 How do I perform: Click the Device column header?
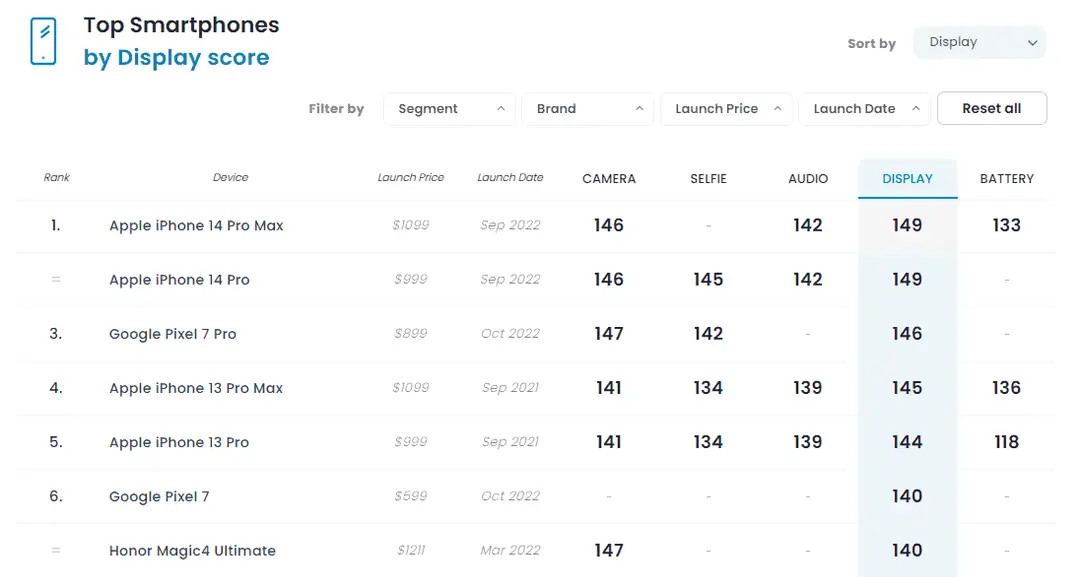pyautogui.click(x=230, y=178)
